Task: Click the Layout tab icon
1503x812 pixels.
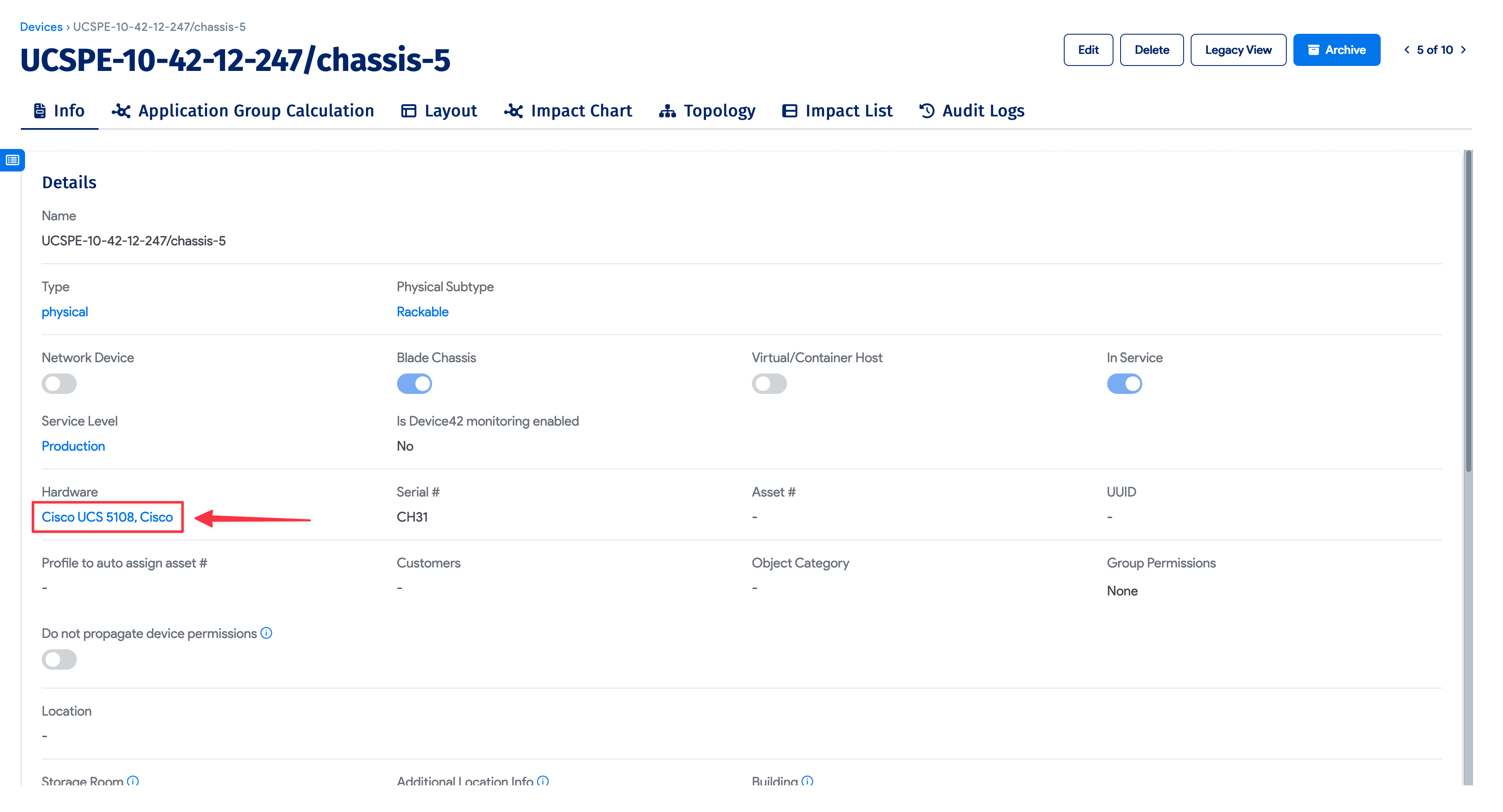Action: click(408, 111)
